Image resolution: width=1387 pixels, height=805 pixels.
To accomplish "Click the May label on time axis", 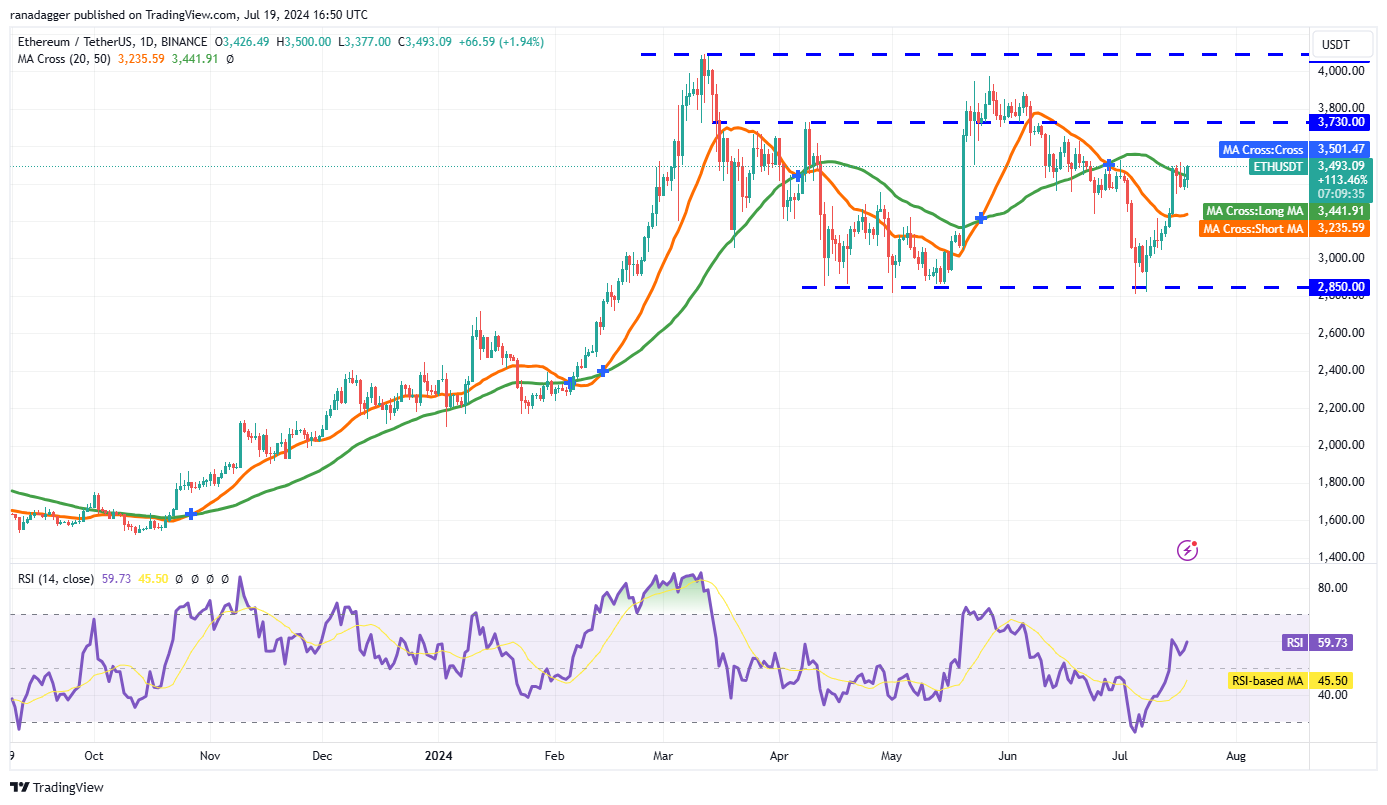I will (890, 757).
